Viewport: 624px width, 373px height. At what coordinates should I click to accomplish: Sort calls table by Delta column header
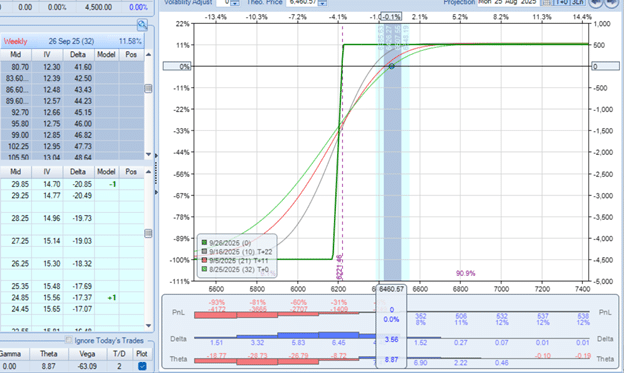[78, 55]
